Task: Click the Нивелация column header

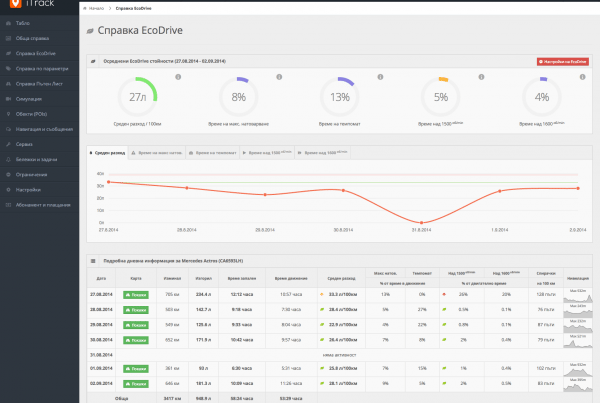Action: (x=578, y=278)
